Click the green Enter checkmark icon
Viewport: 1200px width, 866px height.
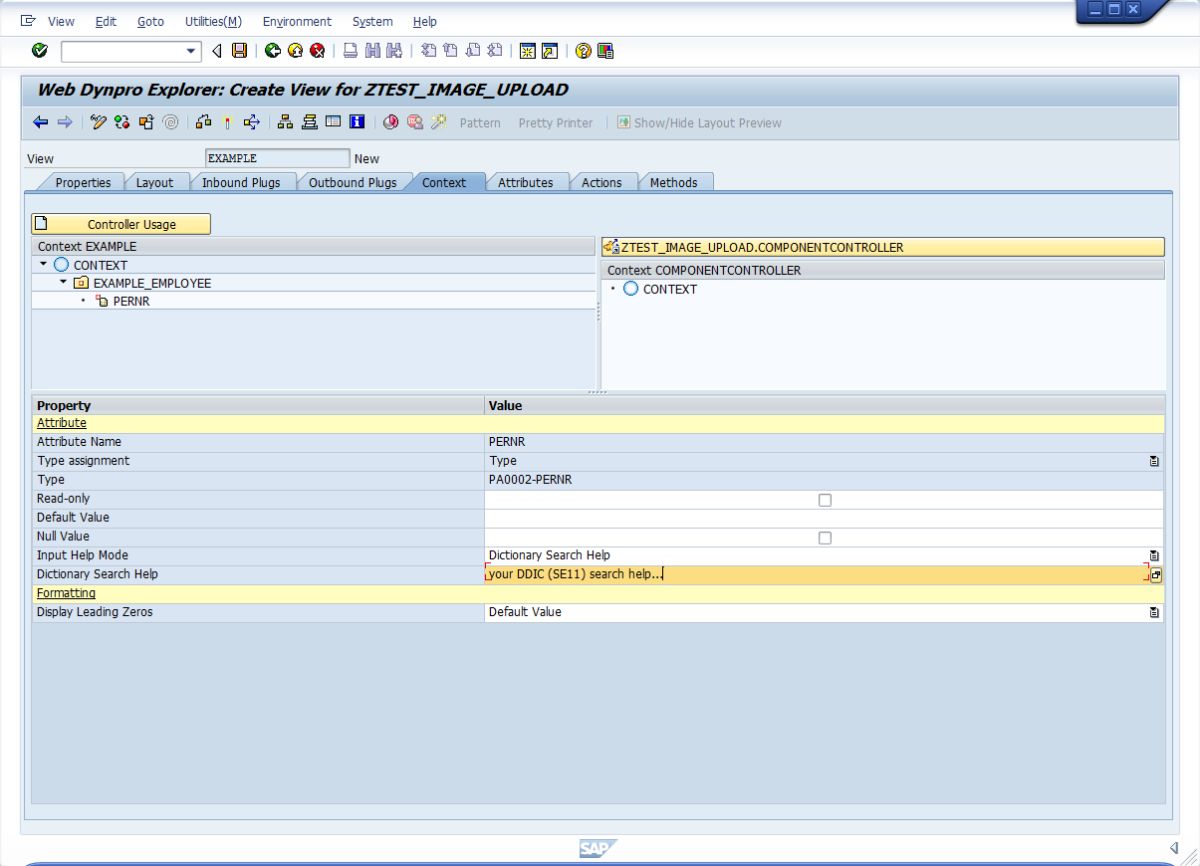[39, 51]
